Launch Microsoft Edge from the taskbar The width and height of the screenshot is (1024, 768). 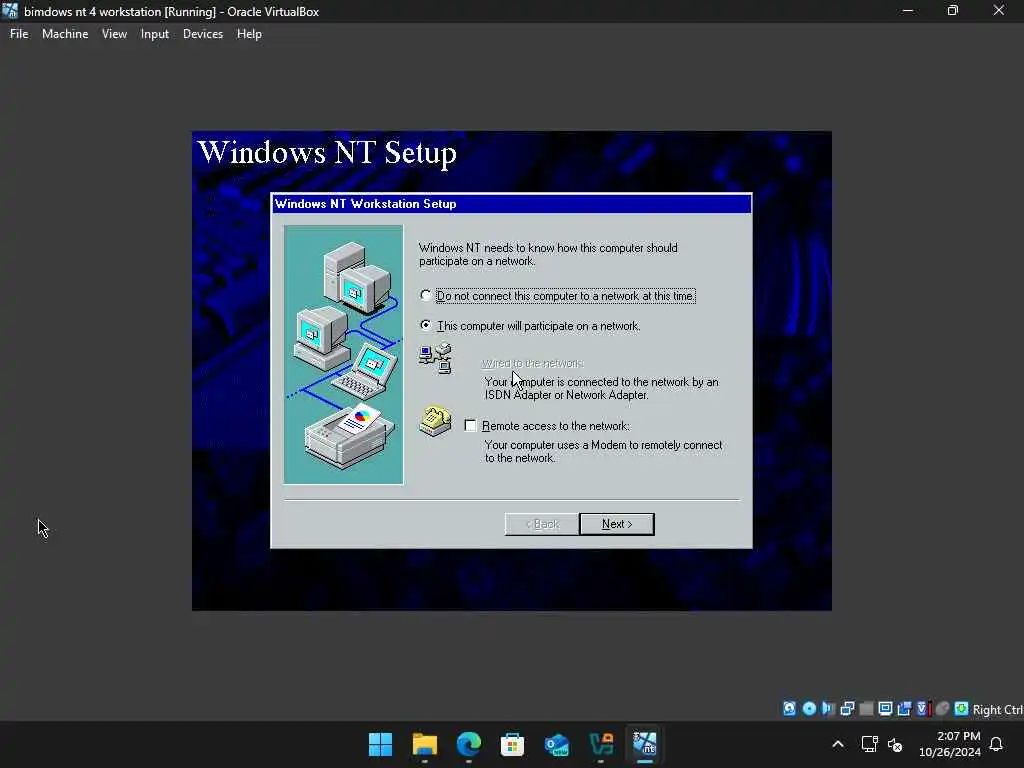pos(468,744)
